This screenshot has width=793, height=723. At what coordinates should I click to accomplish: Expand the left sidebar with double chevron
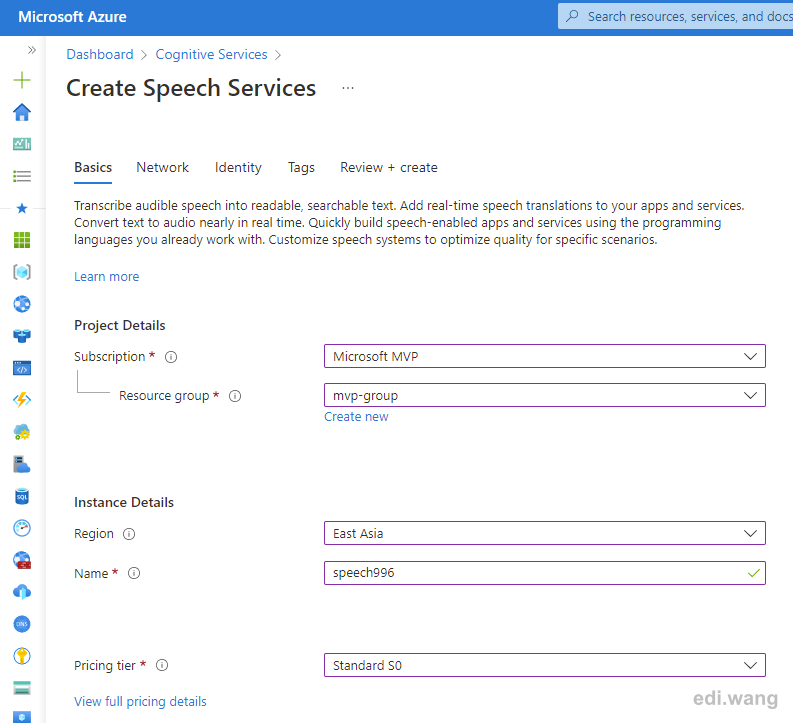[x=31, y=50]
